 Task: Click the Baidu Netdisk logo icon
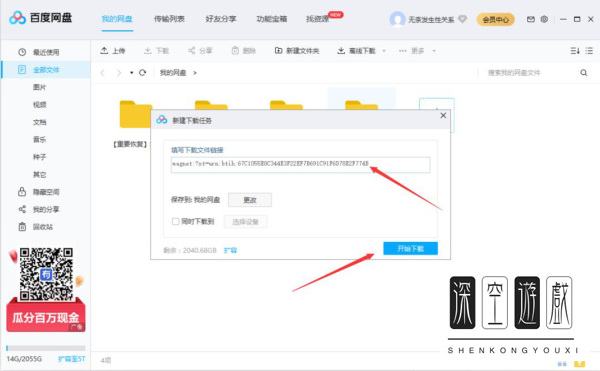[x=17, y=18]
